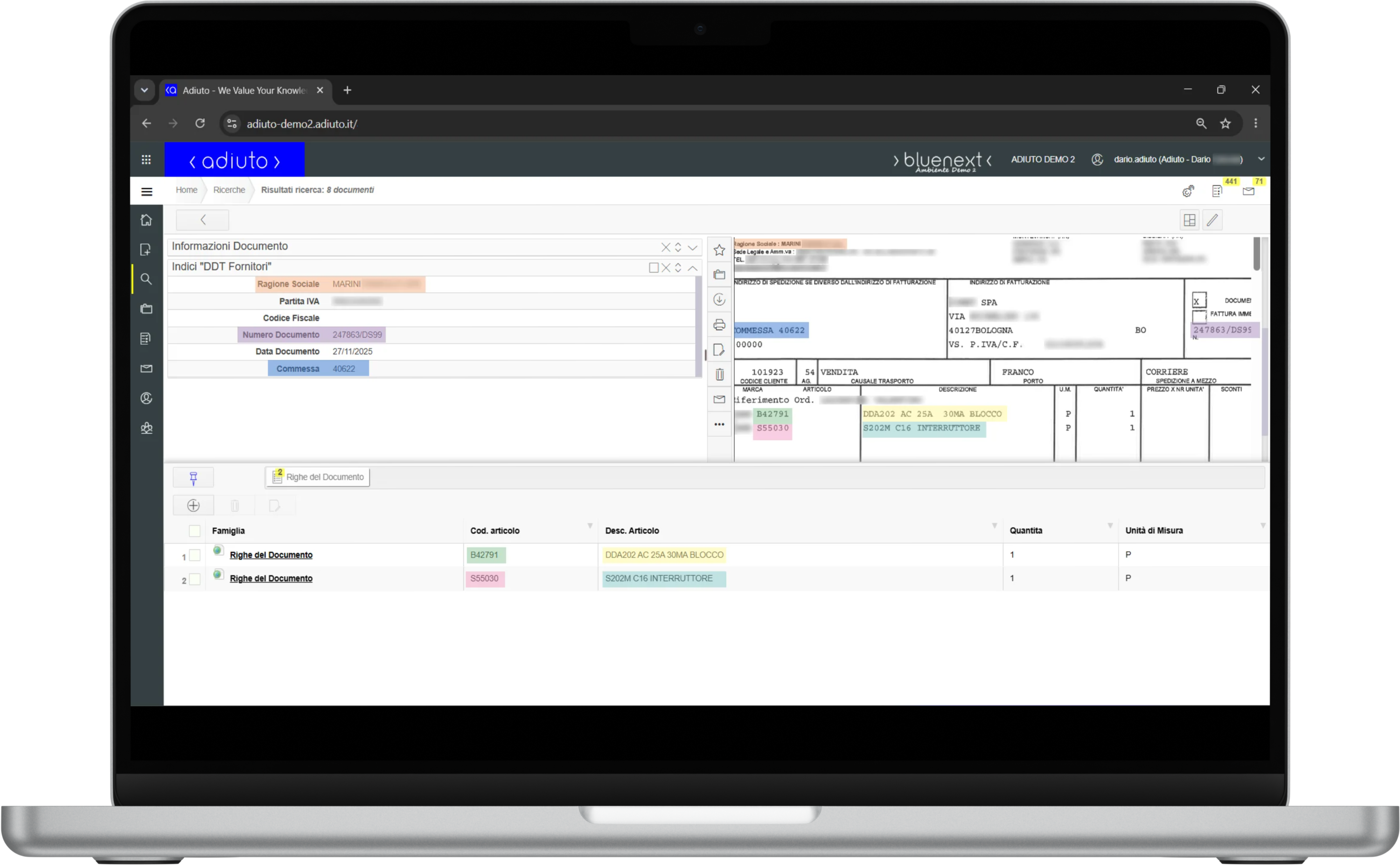Open the user account dropdown arrow

tap(1261, 159)
